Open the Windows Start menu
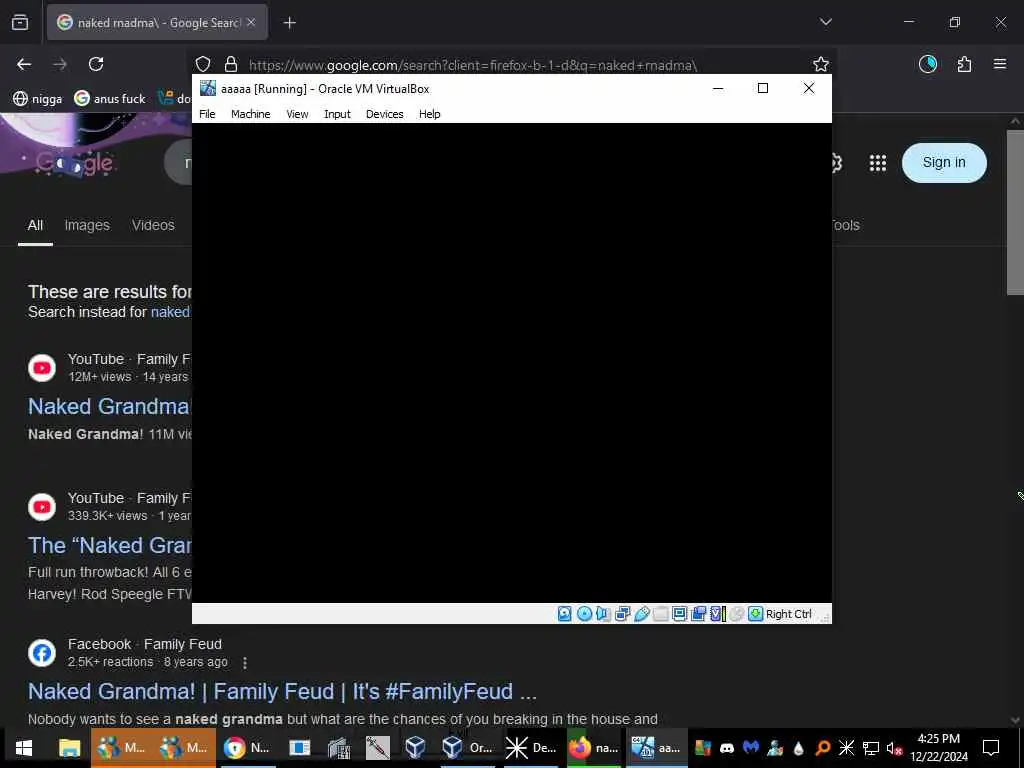Viewport: 1024px width, 768px height. [x=24, y=748]
